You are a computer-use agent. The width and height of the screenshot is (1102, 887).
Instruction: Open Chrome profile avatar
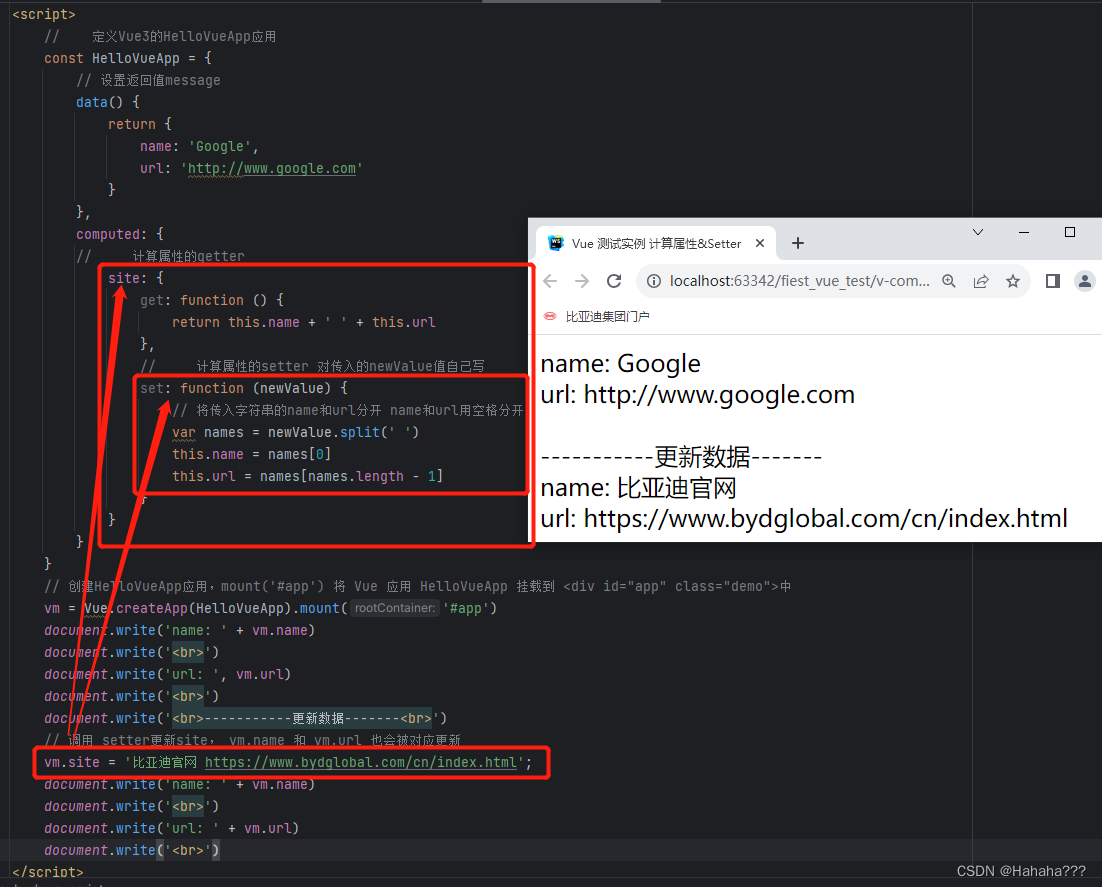(1084, 281)
